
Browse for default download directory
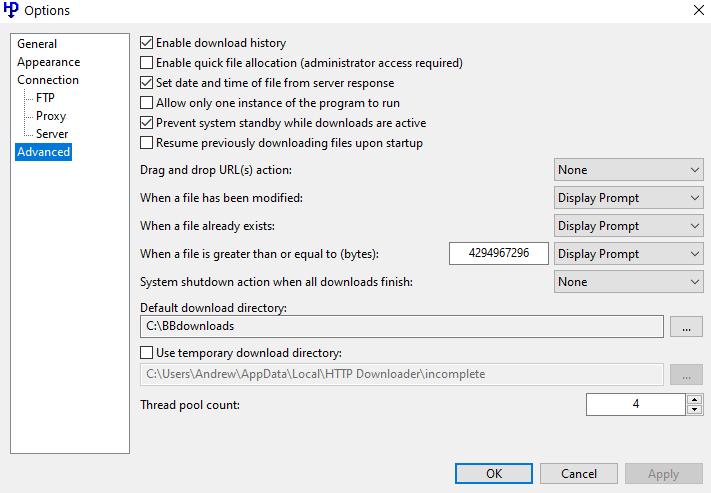tap(685, 326)
